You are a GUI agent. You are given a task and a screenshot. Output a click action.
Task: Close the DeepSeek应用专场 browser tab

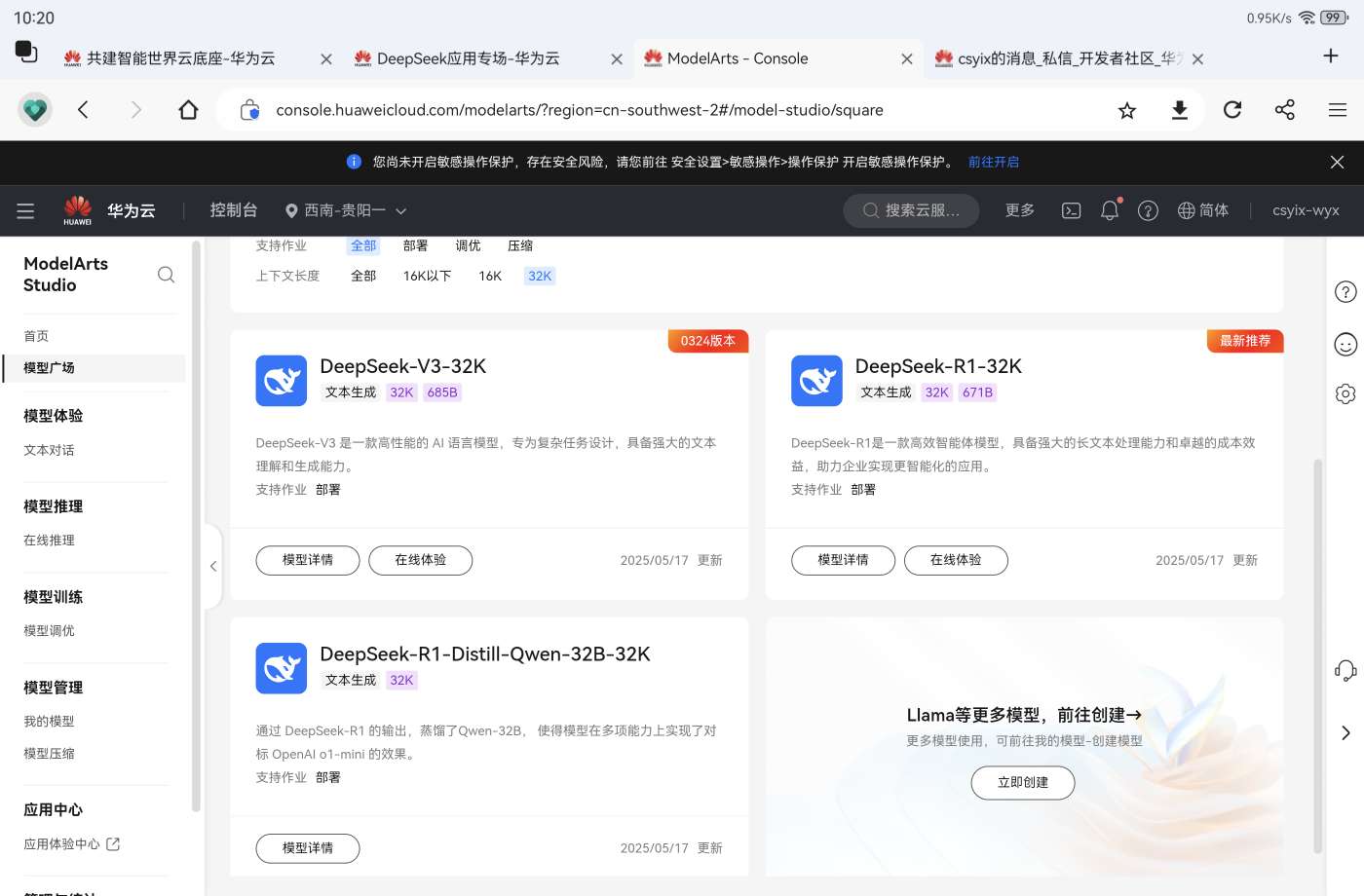click(617, 59)
